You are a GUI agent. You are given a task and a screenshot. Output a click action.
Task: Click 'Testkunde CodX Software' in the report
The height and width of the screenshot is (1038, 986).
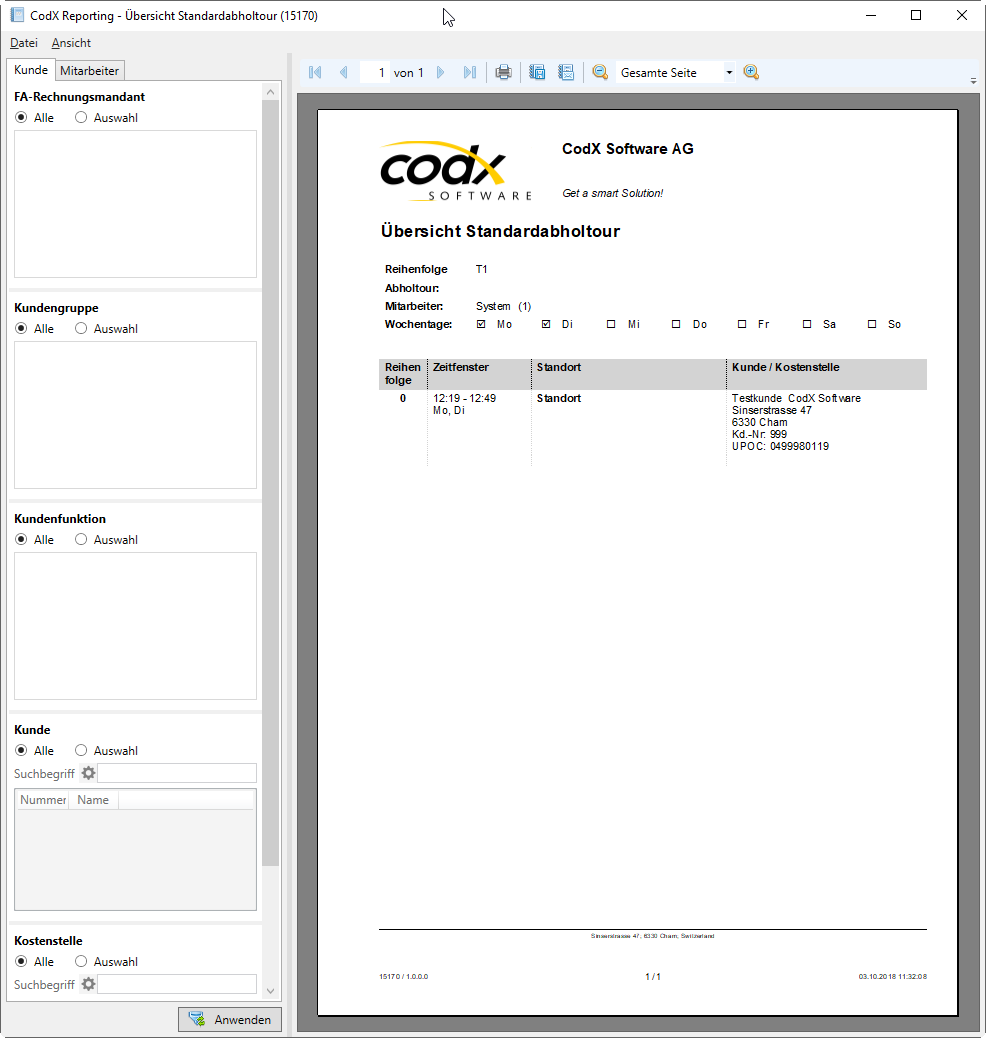(x=796, y=398)
